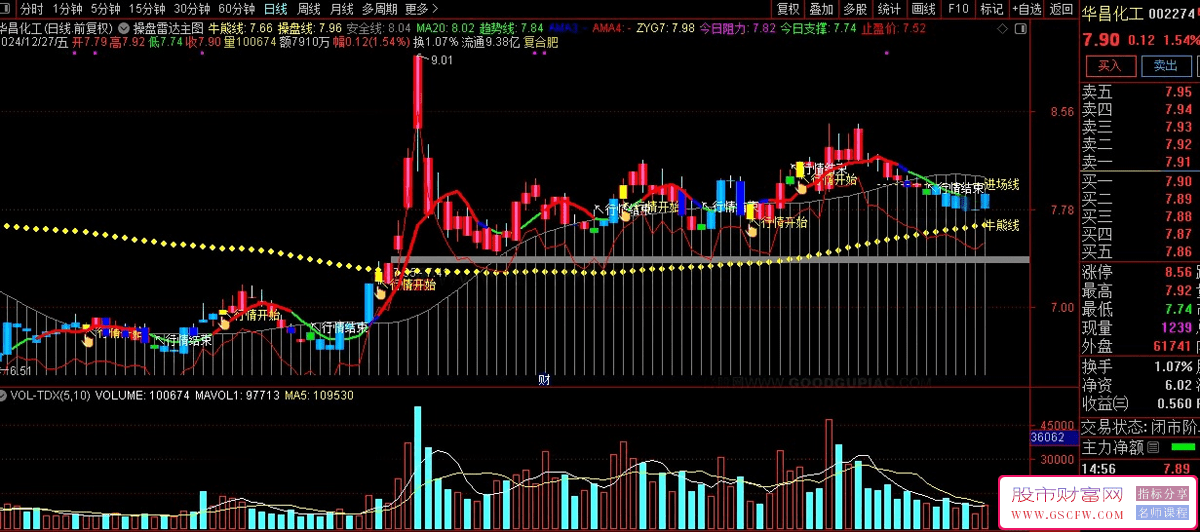This screenshot has width=1200, height=532.
Task: Open F10 company information
Action: (x=958, y=9)
